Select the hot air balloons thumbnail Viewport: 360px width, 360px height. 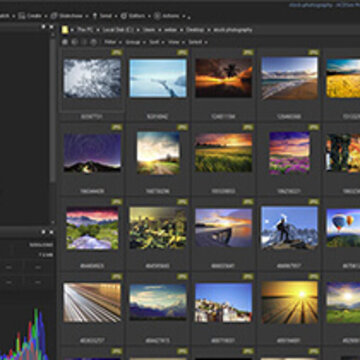tap(343, 228)
